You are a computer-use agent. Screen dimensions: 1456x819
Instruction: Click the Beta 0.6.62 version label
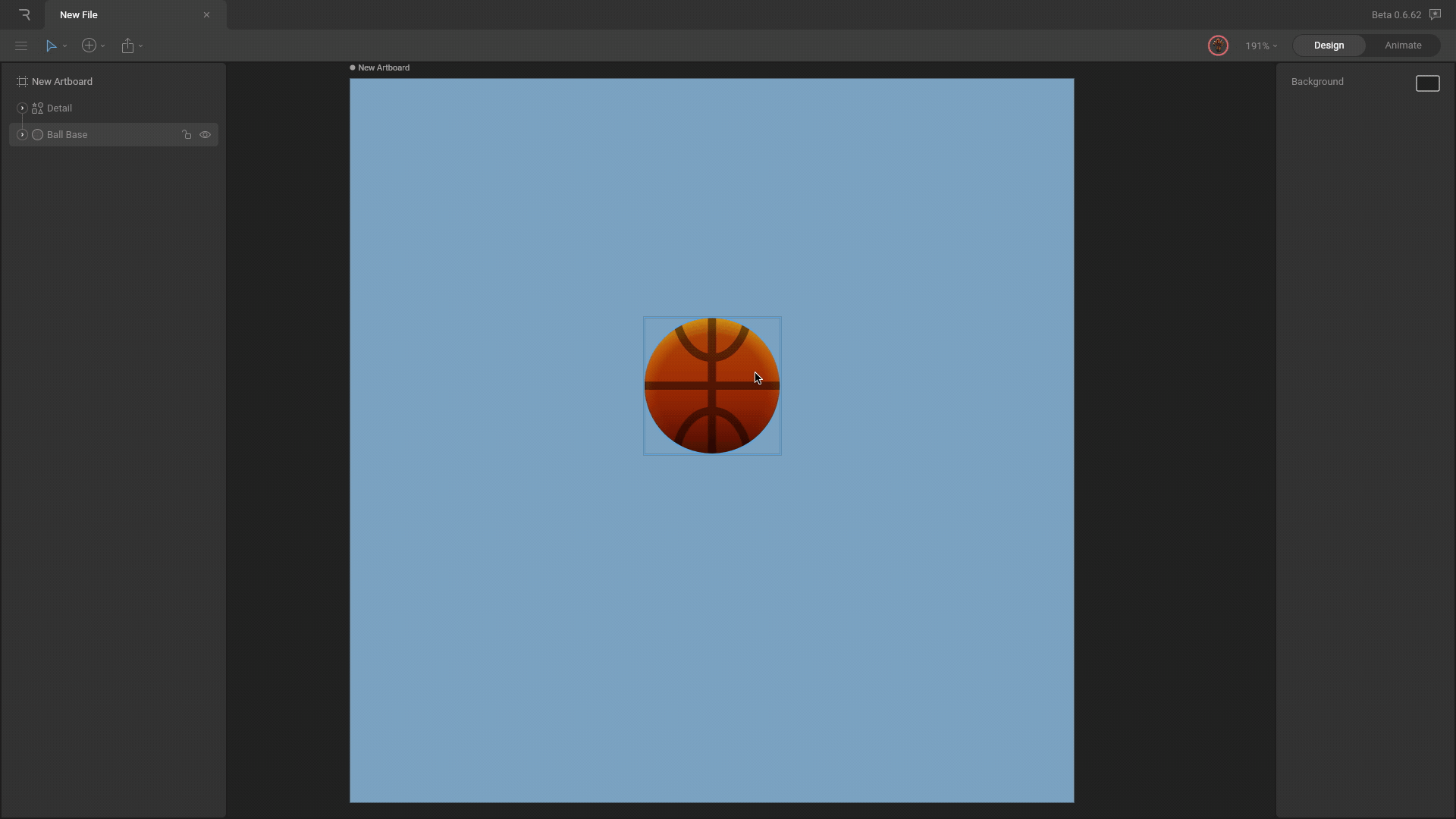coord(1396,15)
